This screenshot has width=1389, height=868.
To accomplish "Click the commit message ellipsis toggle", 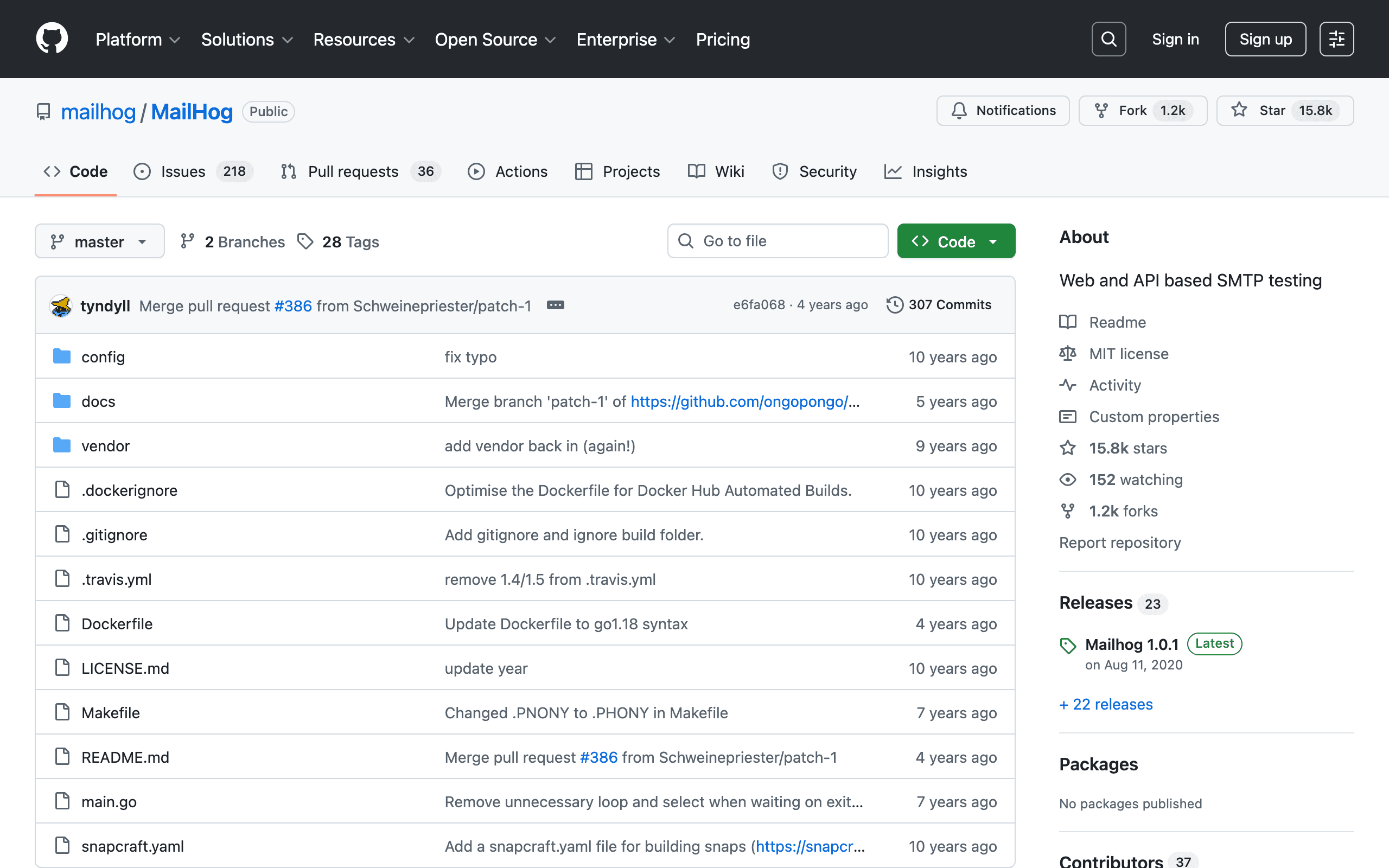I will 555,305.
